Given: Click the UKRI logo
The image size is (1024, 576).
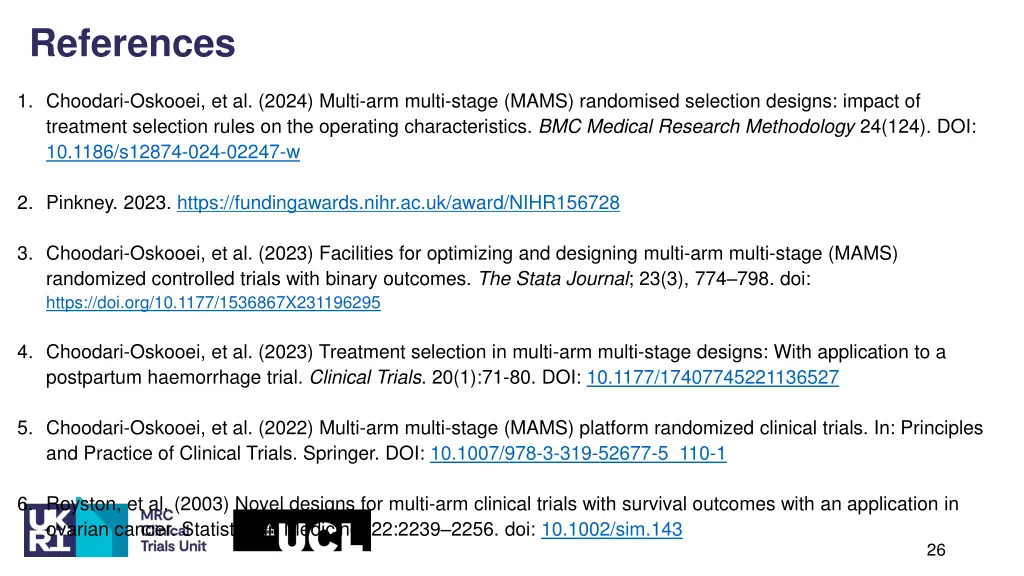Looking at the screenshot, I should click(x=50, y=530).
